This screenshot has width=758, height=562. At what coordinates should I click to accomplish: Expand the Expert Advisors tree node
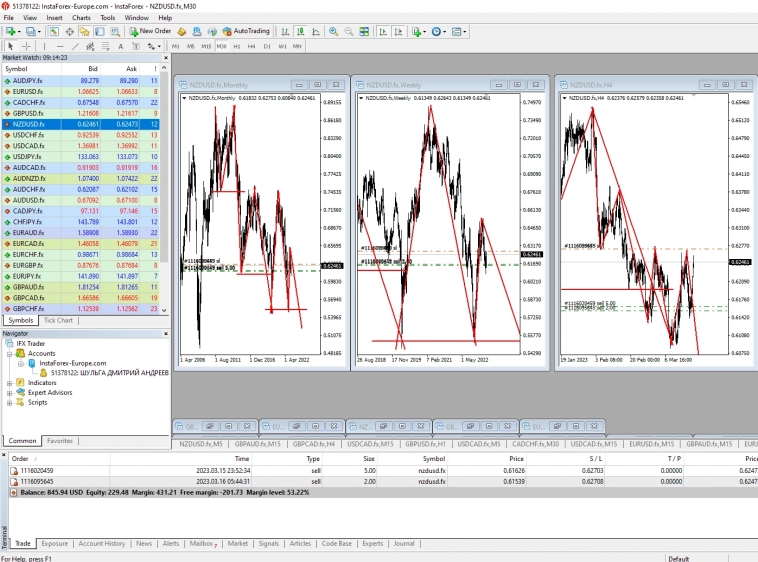point(9,392)
